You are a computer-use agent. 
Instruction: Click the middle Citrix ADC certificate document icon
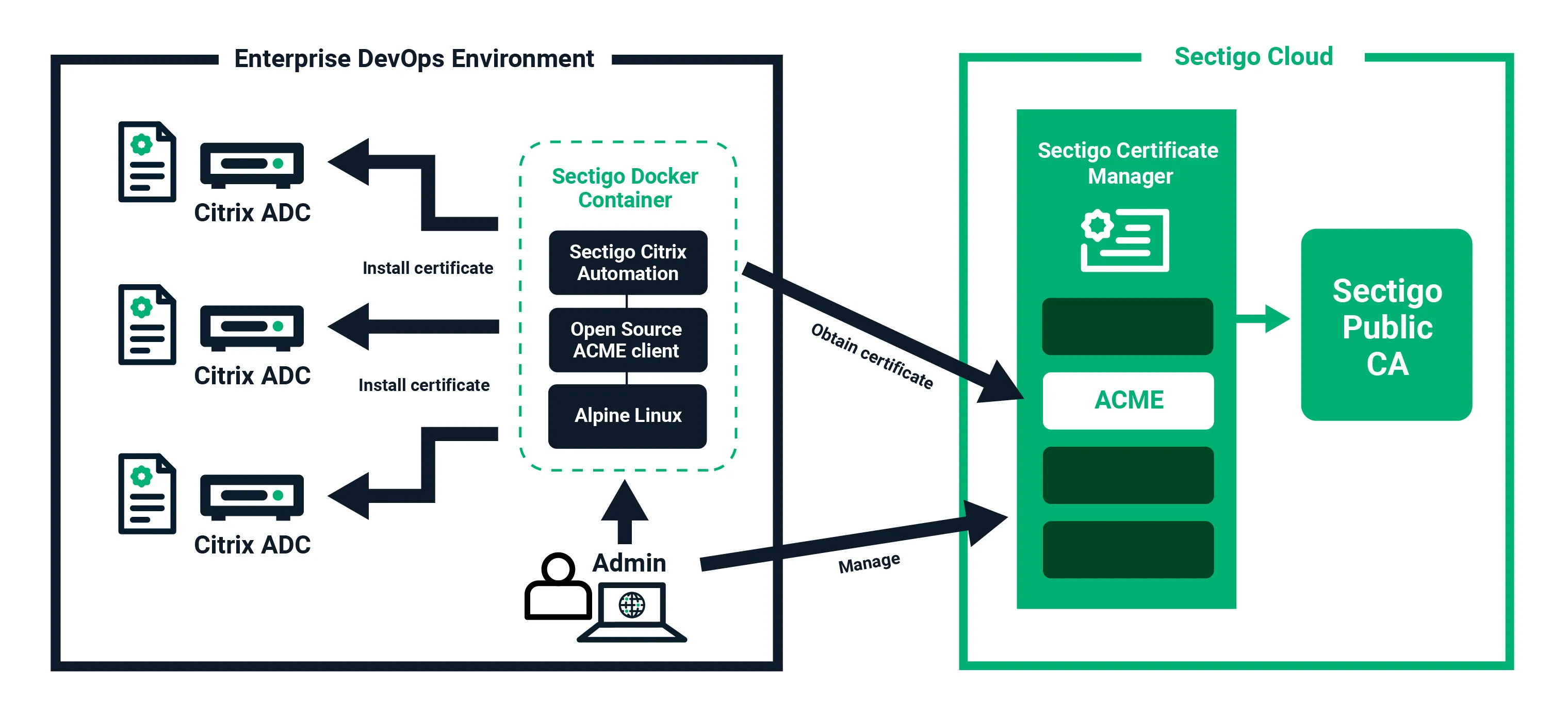tap(148, 324)
